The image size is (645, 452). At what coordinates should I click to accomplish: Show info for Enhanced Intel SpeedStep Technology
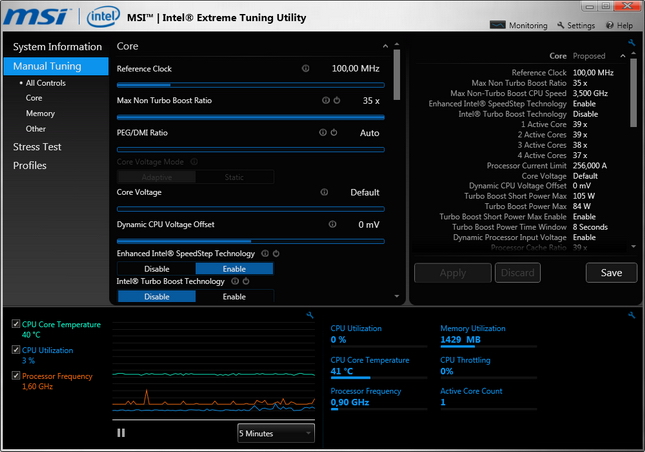click(265, 253)
